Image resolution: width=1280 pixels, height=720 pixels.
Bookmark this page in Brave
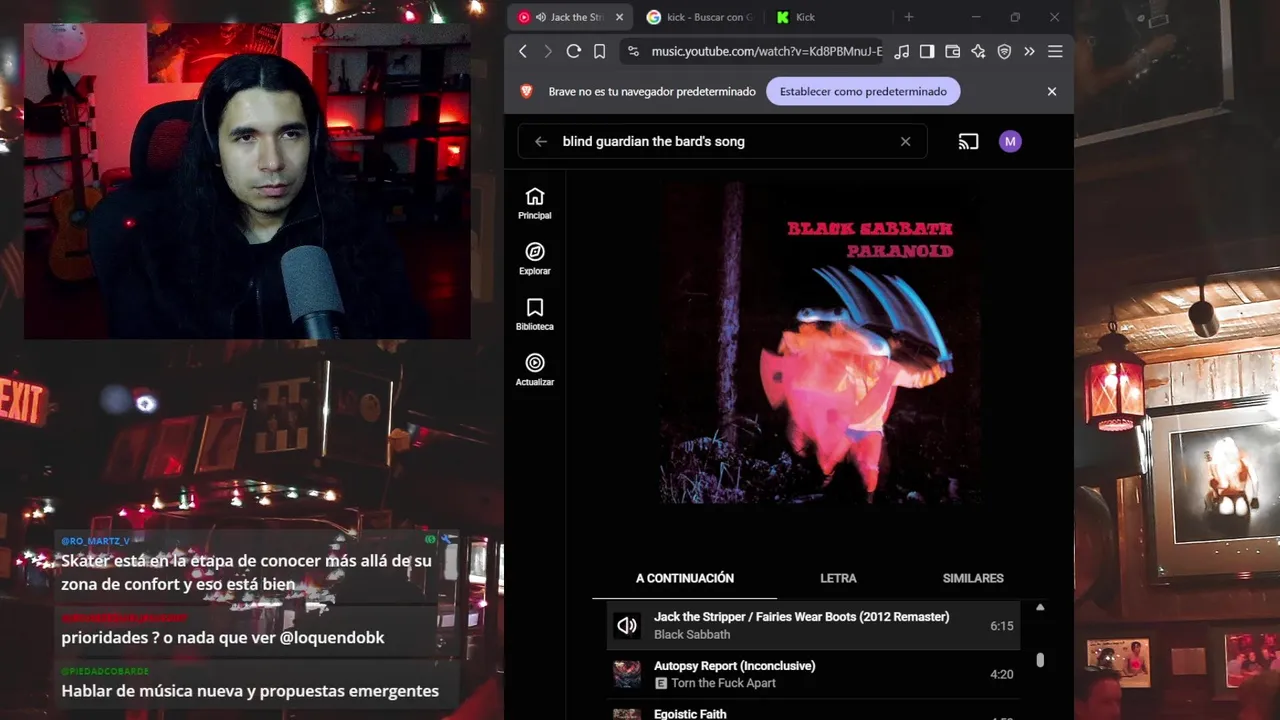pyautogui.click(x=599, y=51)
